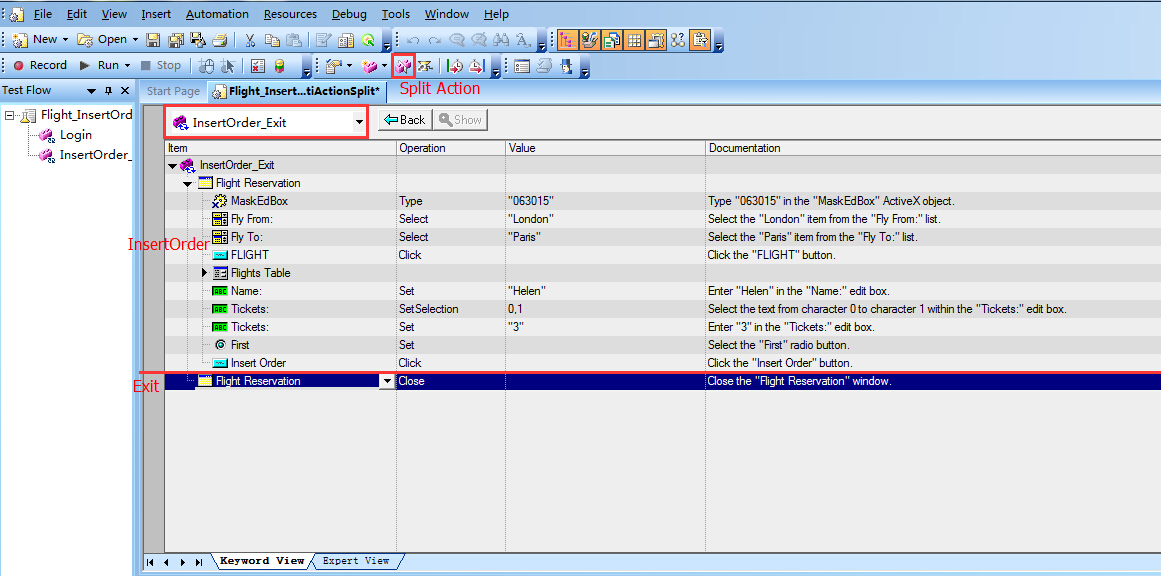Click the Back button
This screenshot has height=576, width=1161.
click(x=403, y=120)
